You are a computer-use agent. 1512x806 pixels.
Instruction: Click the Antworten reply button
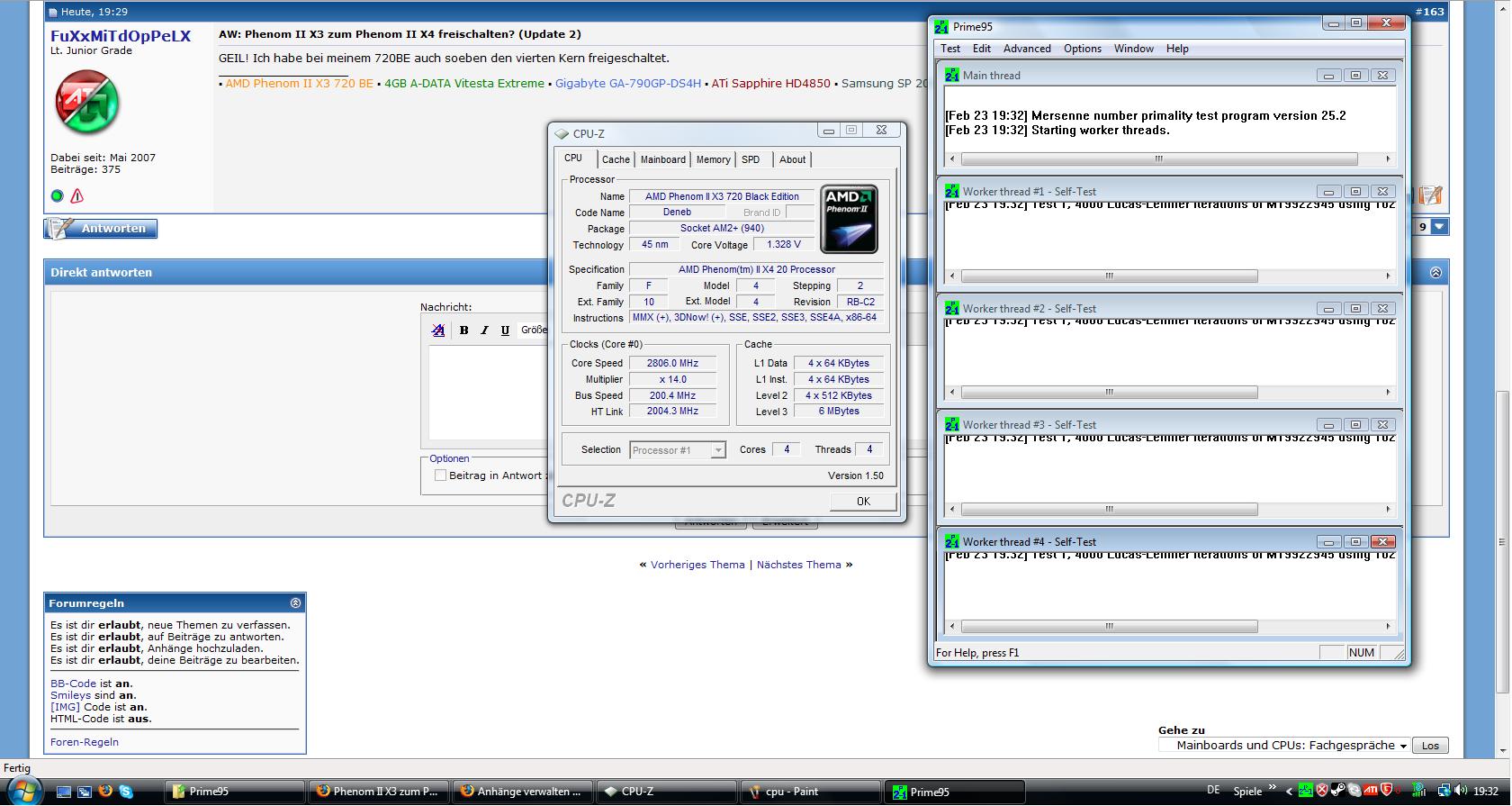click(x=101, y=229)
